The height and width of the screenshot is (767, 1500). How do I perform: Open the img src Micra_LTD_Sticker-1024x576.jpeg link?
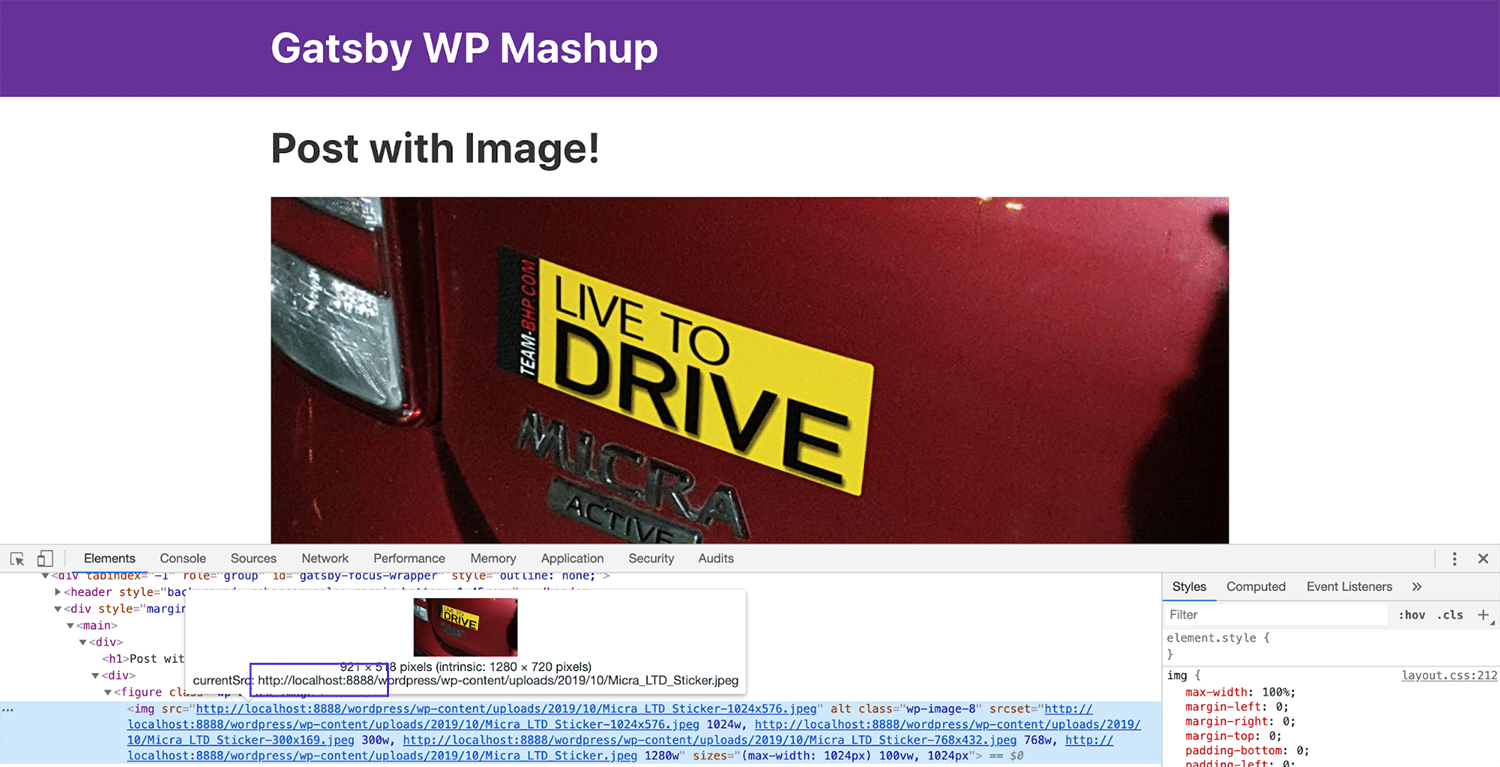(508, 709)
